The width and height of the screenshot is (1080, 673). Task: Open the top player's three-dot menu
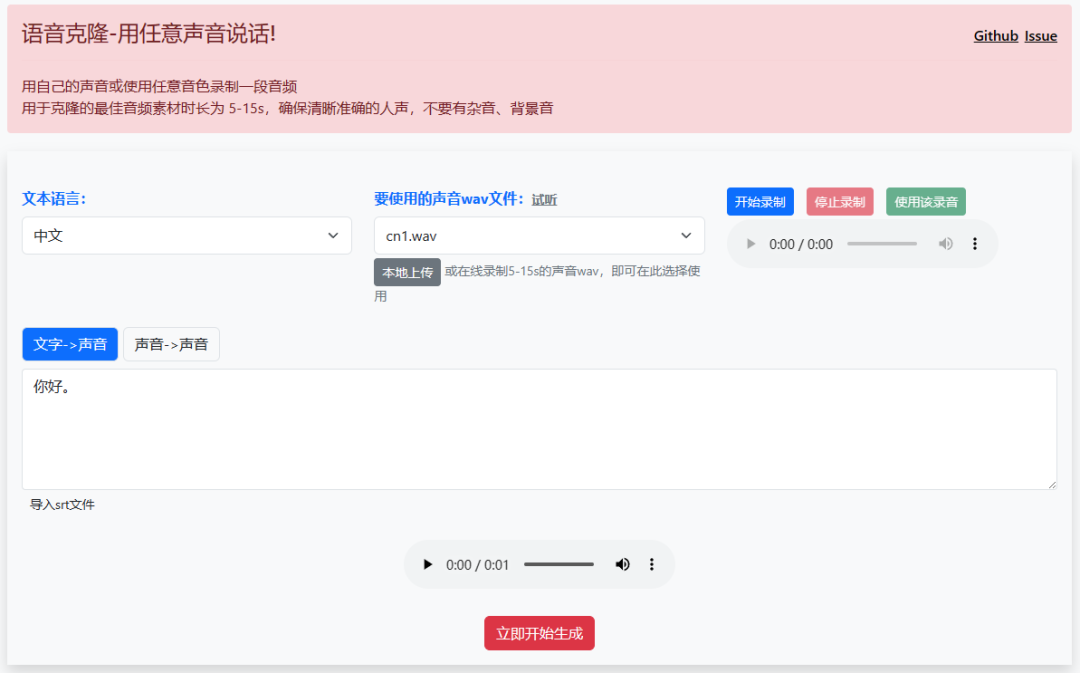[x=975, y=243]
